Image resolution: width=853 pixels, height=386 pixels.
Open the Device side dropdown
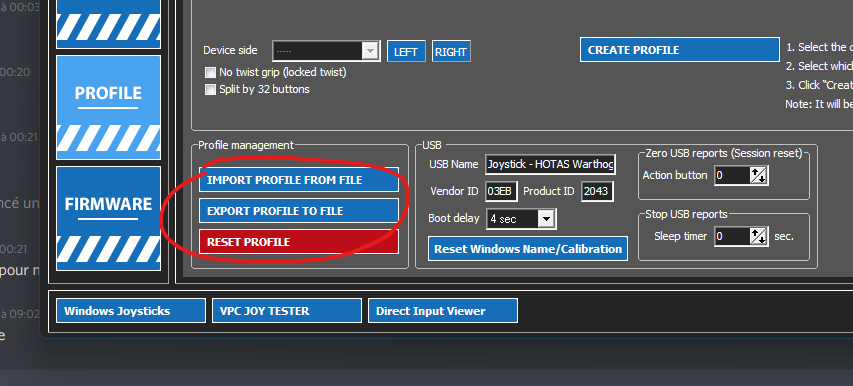pyautogui.click(x=326, y=51)
